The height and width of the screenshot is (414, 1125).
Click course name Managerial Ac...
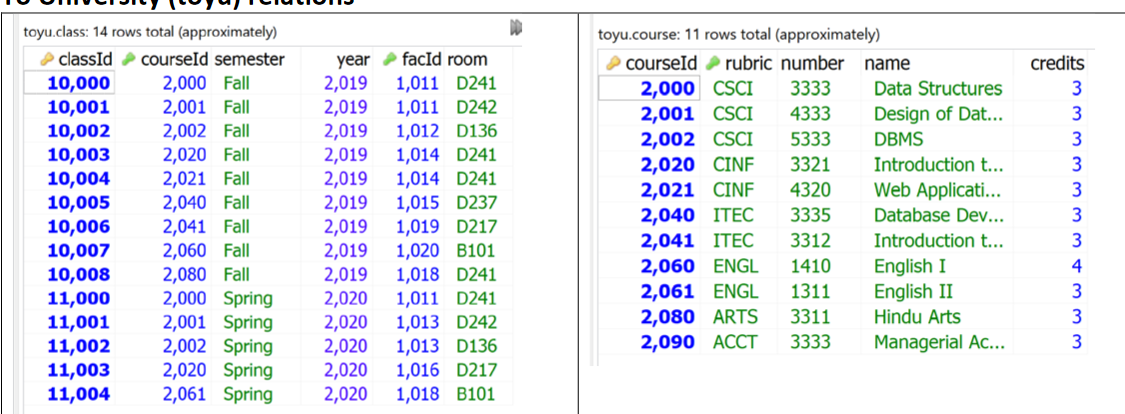[939, 342]
